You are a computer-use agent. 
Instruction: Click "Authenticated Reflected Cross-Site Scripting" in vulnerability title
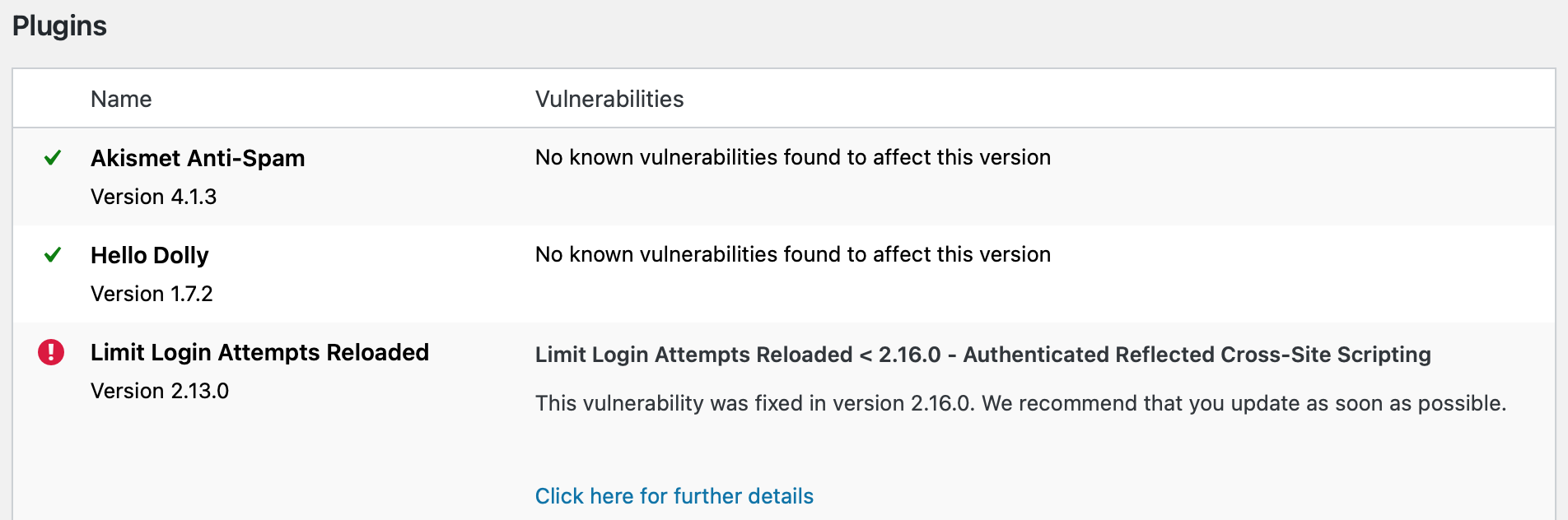coord(1197,355)
